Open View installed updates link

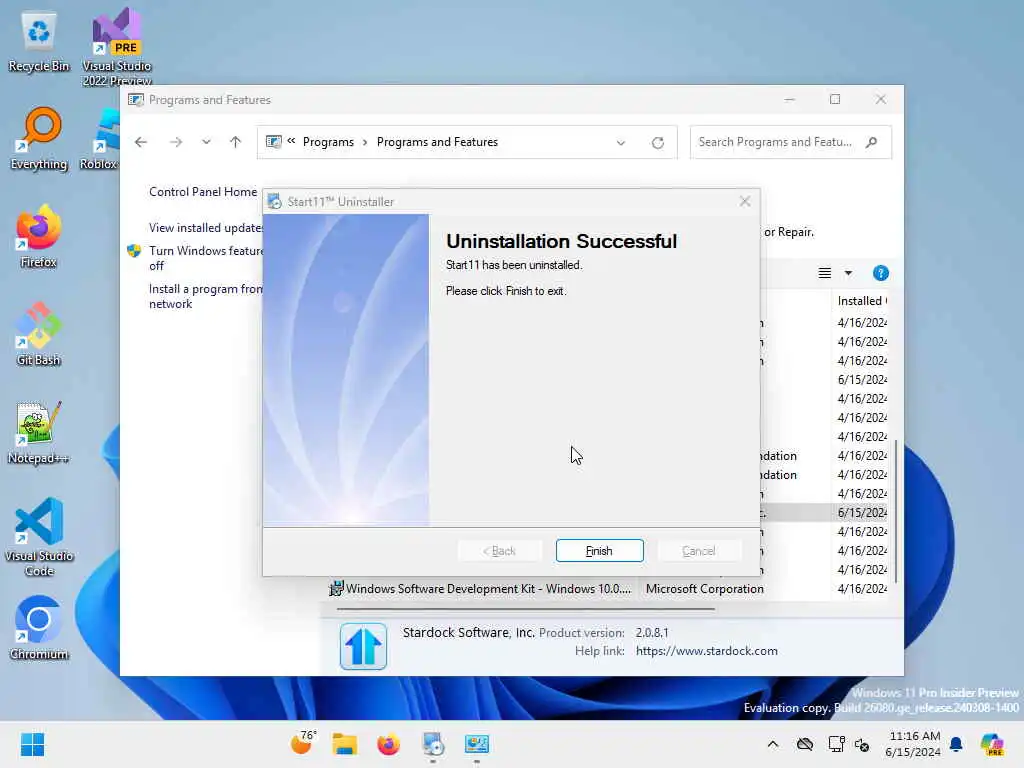tap(206, 227)
